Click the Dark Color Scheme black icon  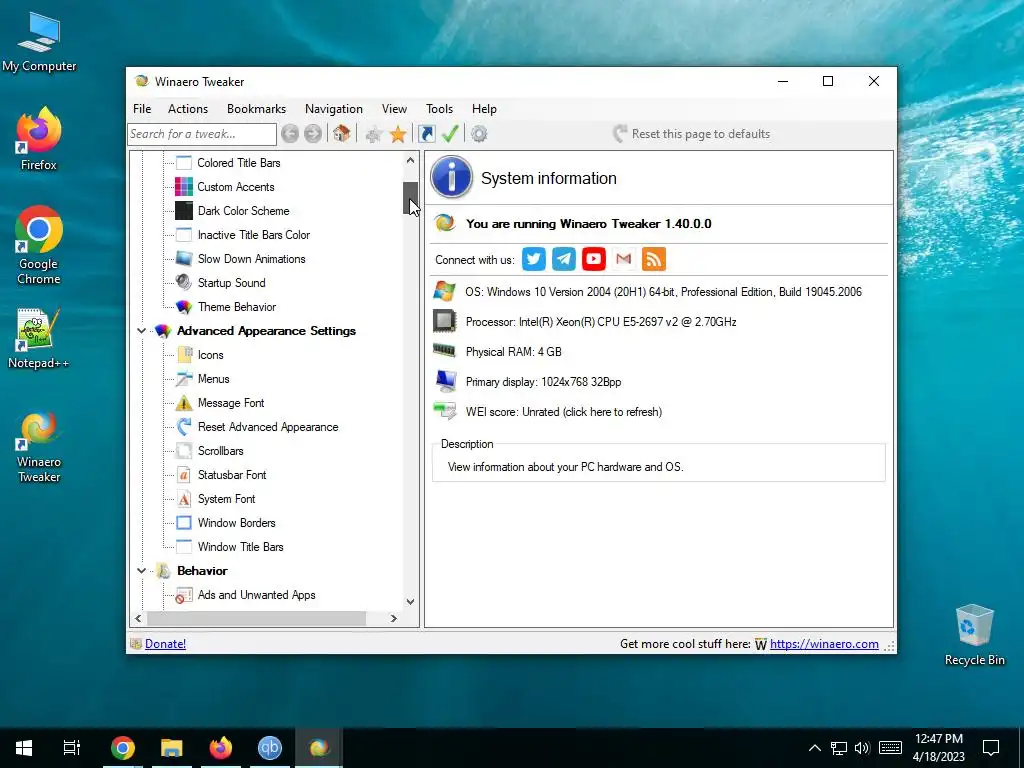tap(184, 211)
